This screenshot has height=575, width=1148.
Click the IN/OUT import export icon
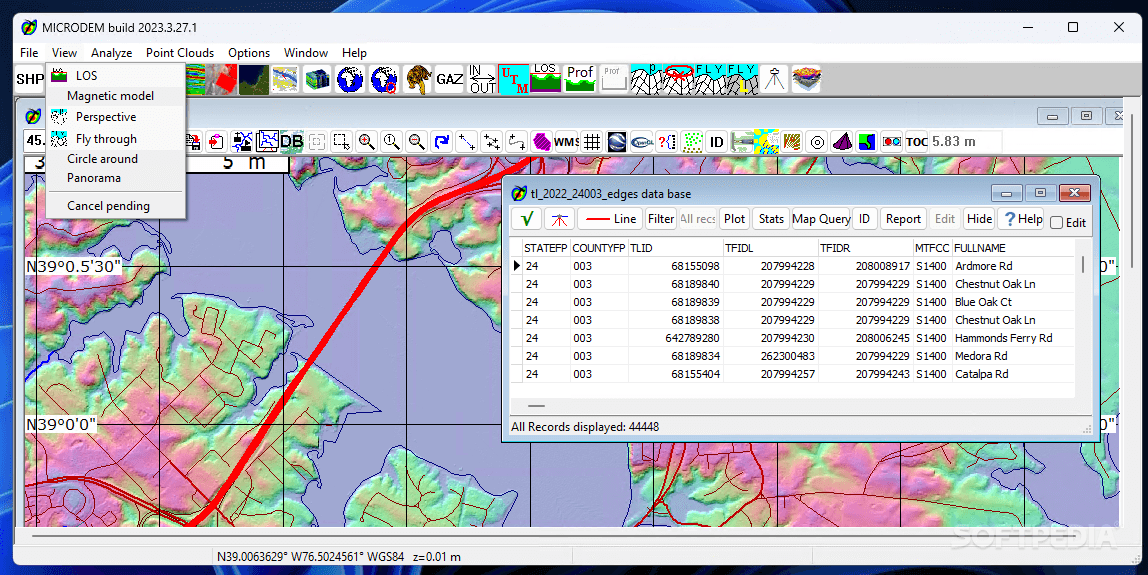pyautogui.click(x=482, y=78)
